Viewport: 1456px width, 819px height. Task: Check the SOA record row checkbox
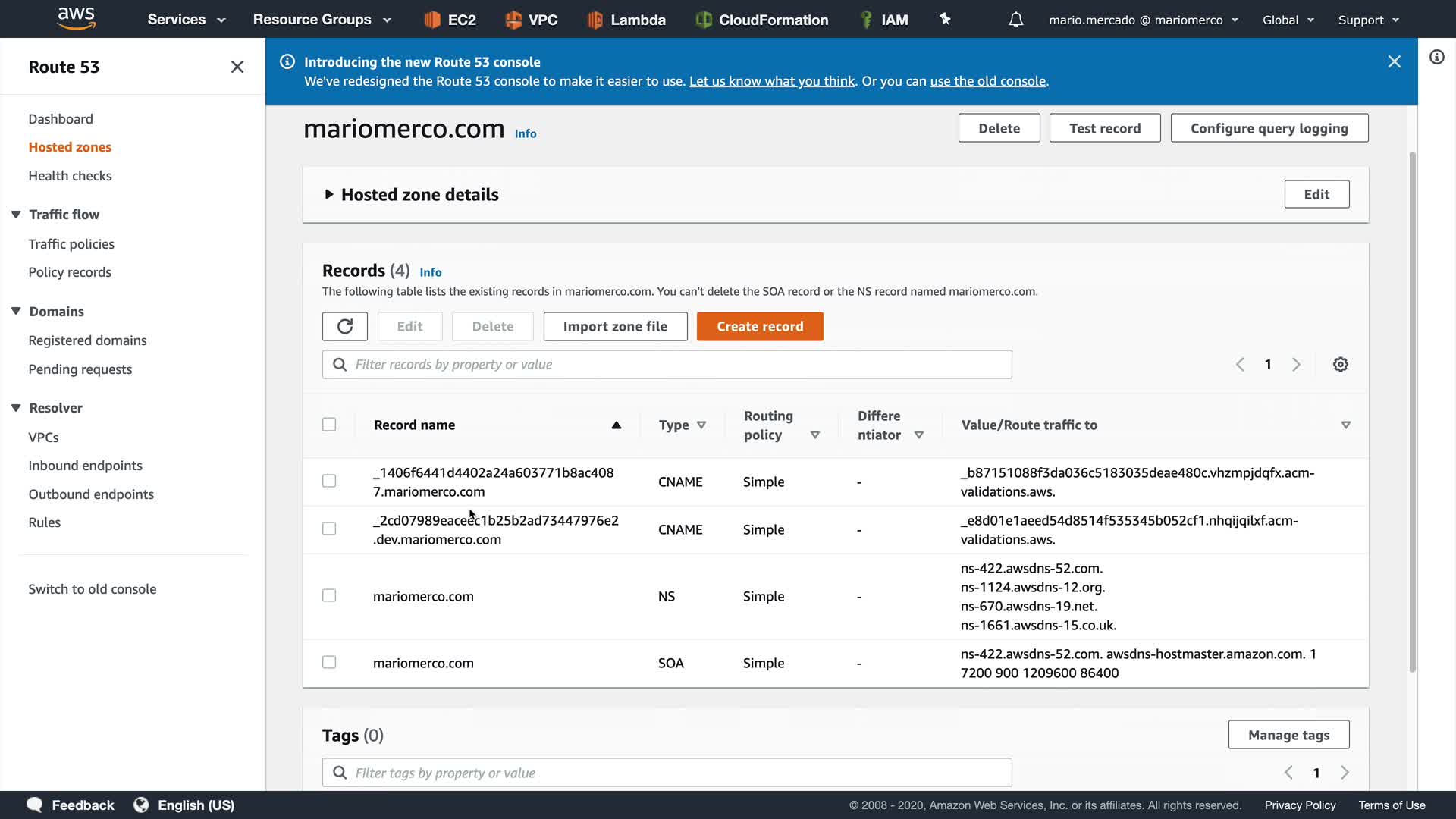pos(329,663)
